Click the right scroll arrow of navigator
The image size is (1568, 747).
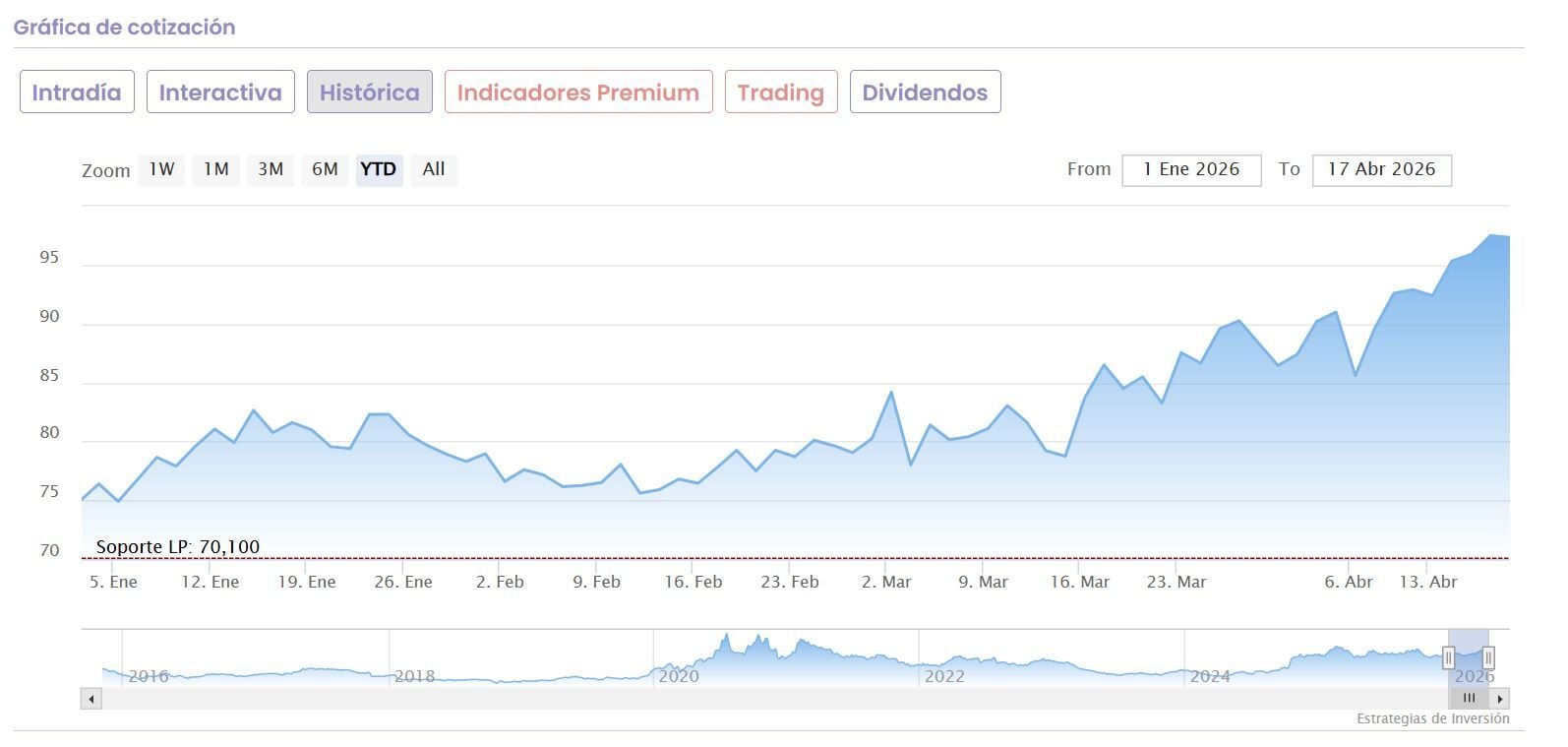tap(1500, 699)
